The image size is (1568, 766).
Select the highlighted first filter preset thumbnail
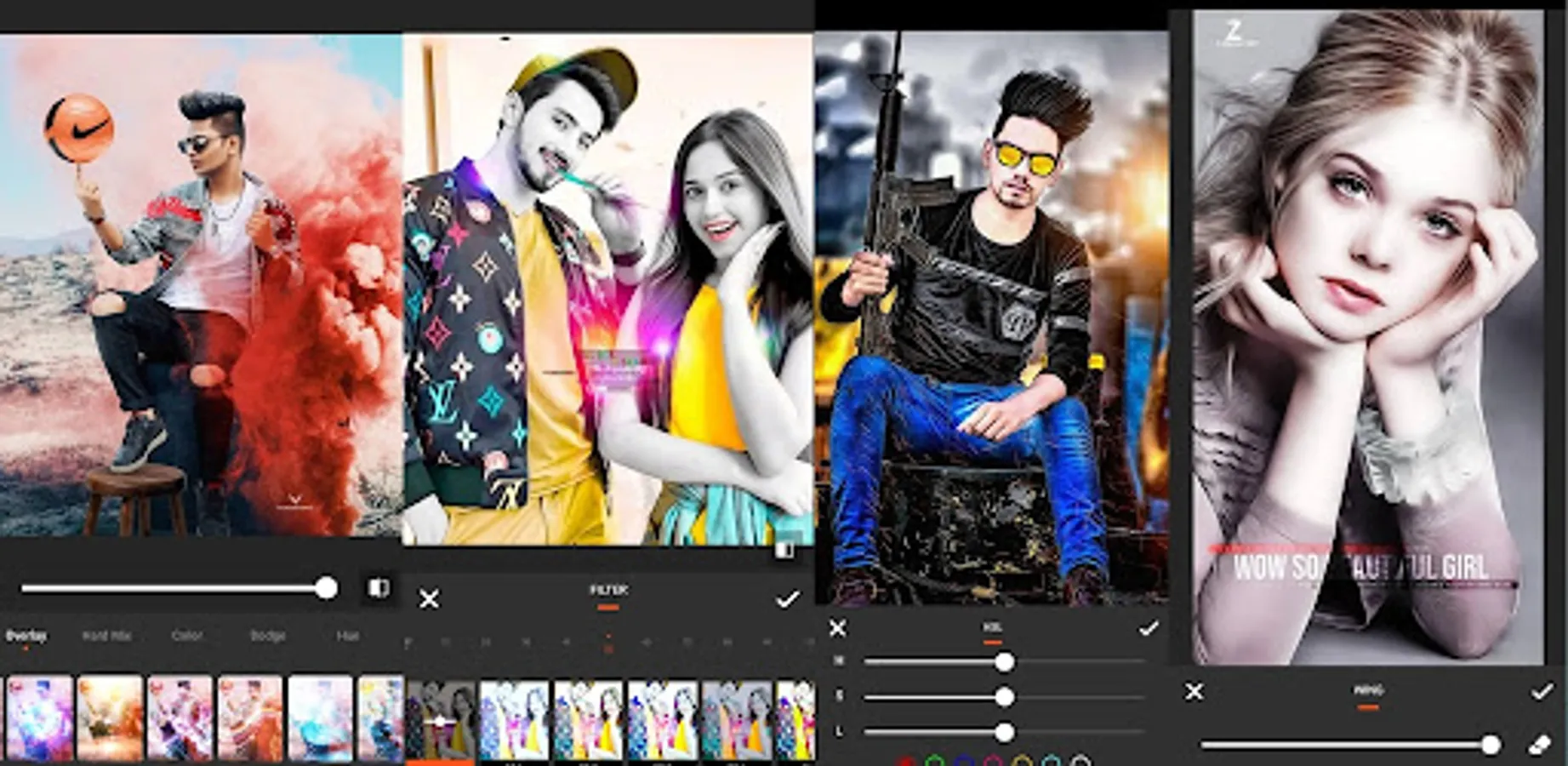point(441,719)
